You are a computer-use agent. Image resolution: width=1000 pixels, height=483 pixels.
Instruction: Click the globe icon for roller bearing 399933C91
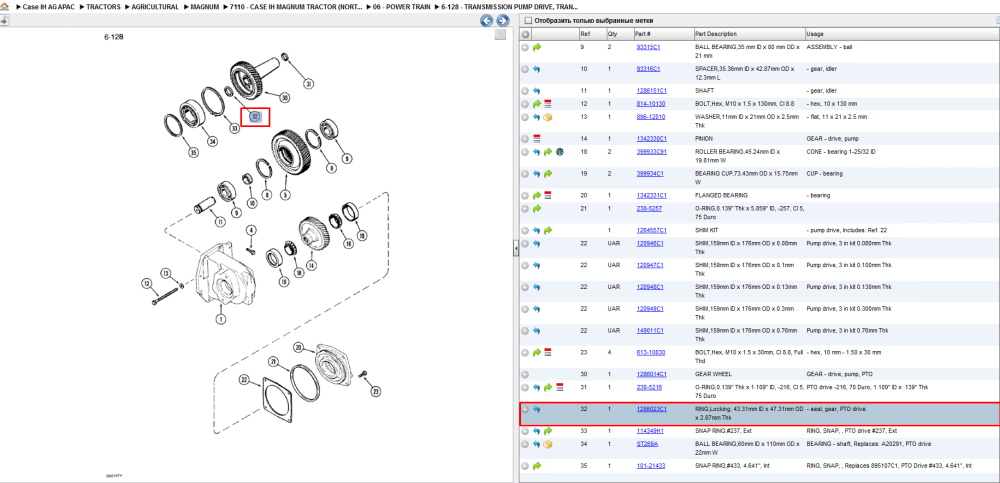click(559, 152)
